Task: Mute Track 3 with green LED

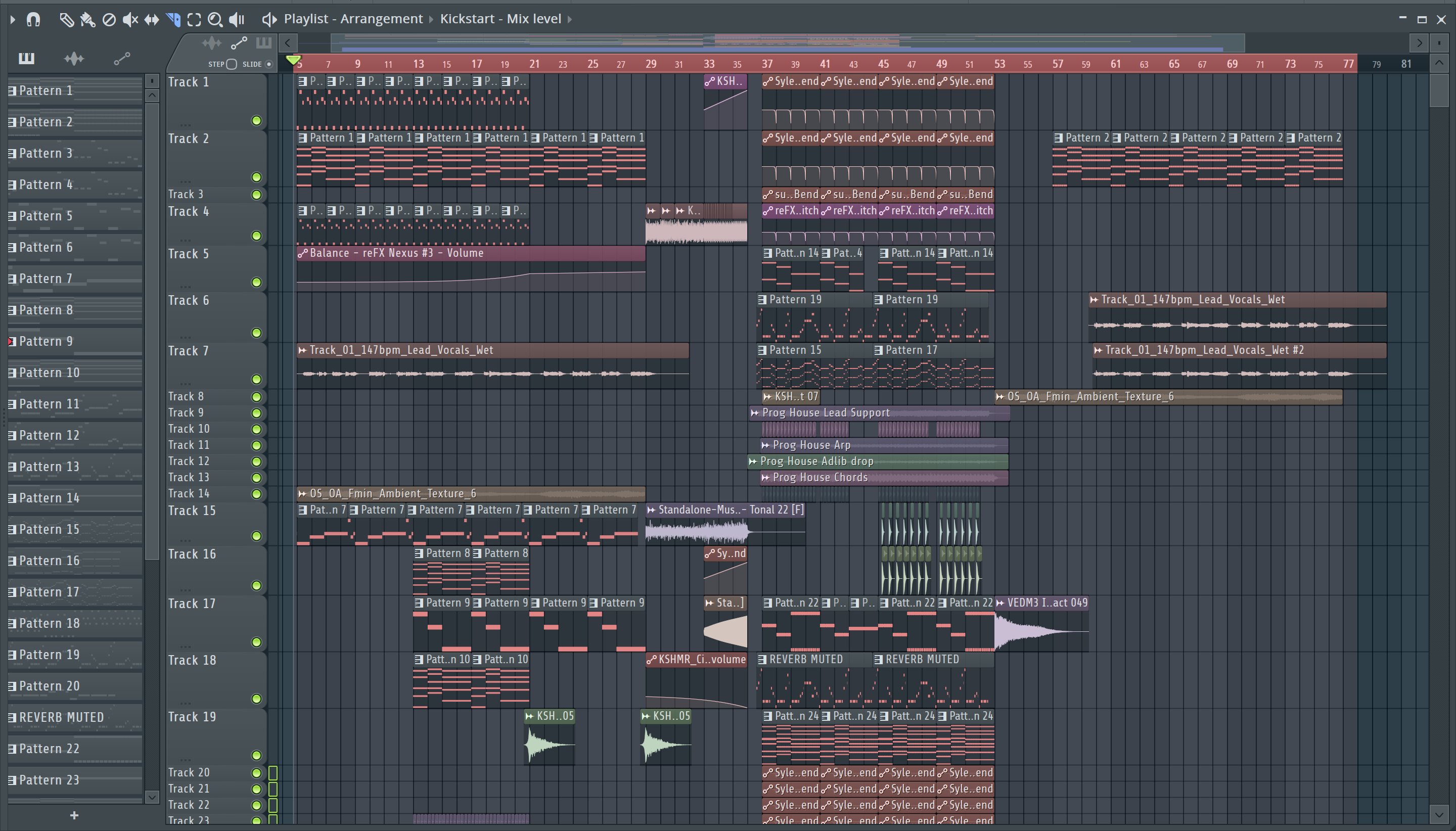Action: pyautogui.click(x=256, y=195)
